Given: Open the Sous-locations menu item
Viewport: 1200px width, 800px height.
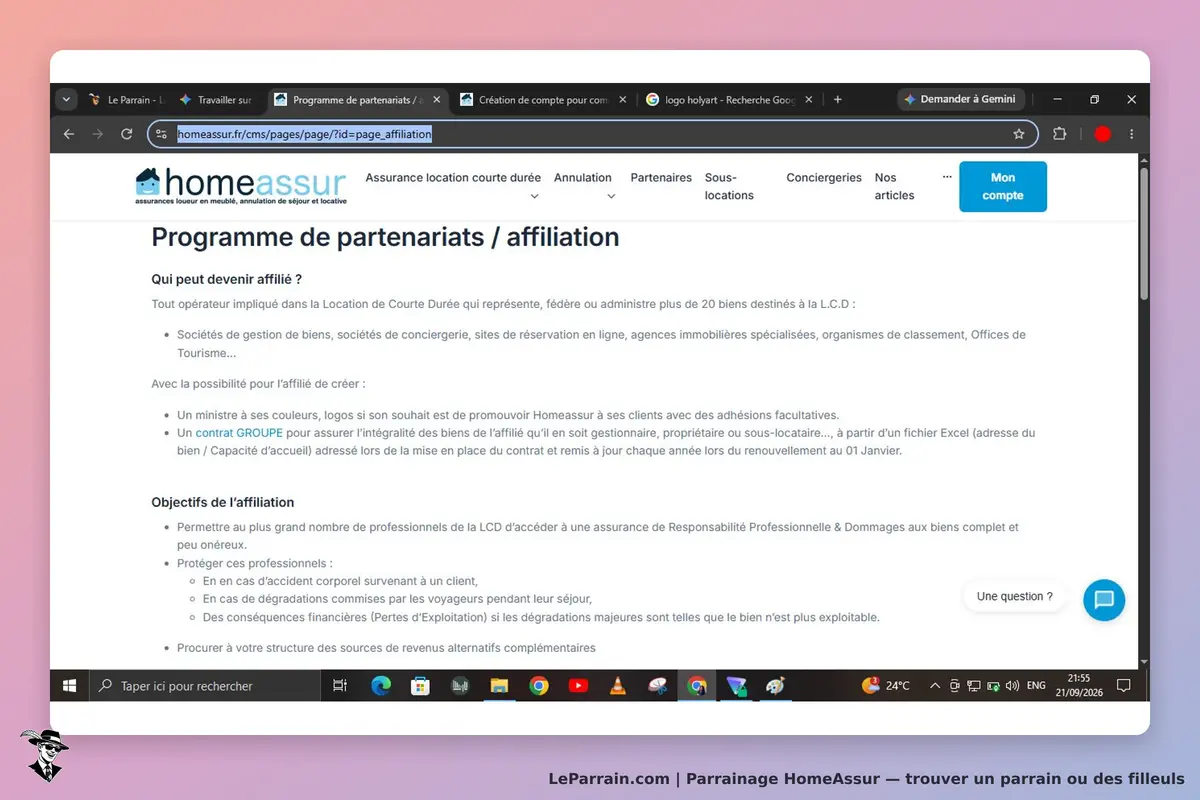Looking at the screenshot, I should pos(729,186).
